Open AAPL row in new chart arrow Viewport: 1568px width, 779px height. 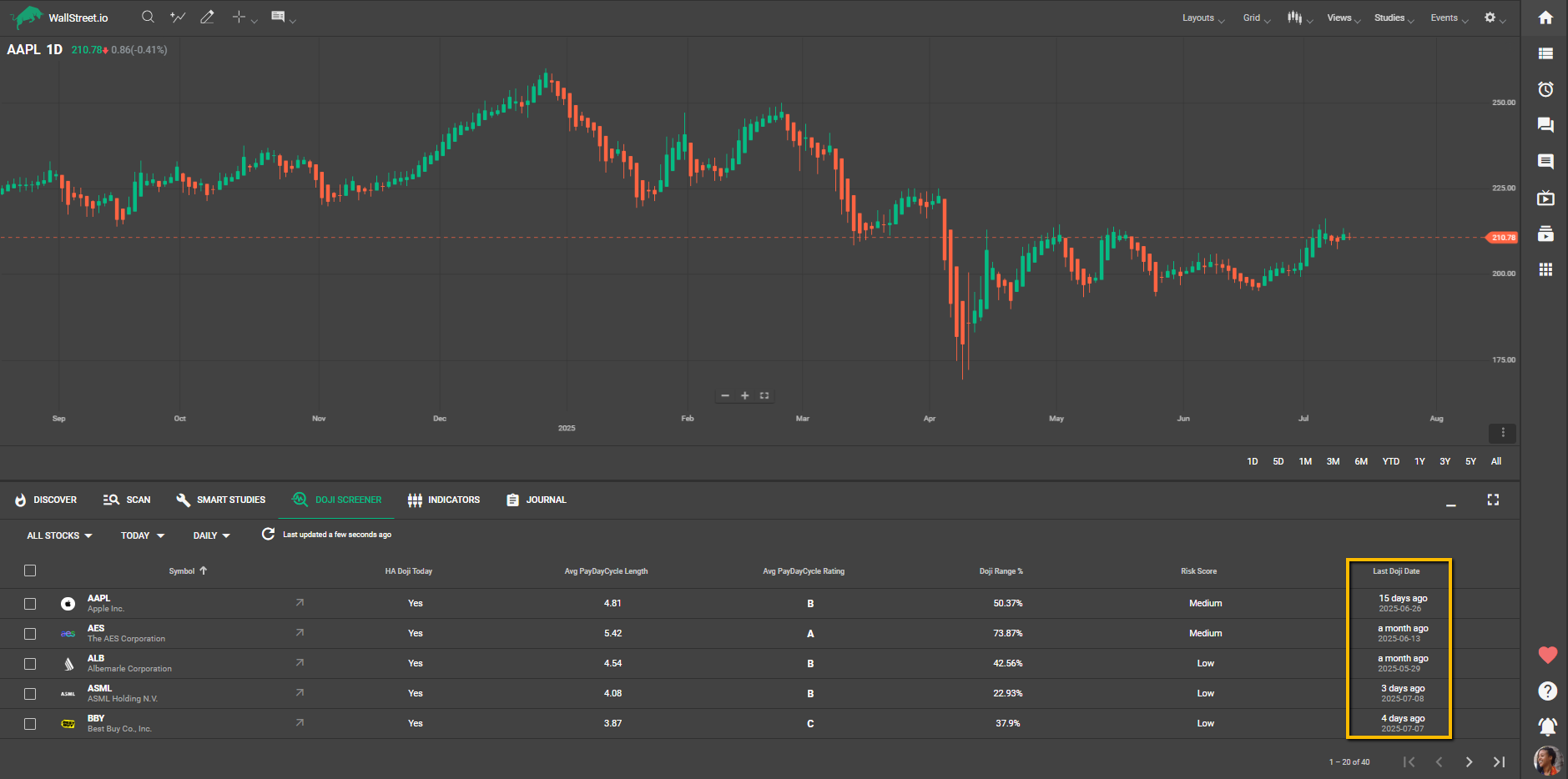tap(300, 602)
